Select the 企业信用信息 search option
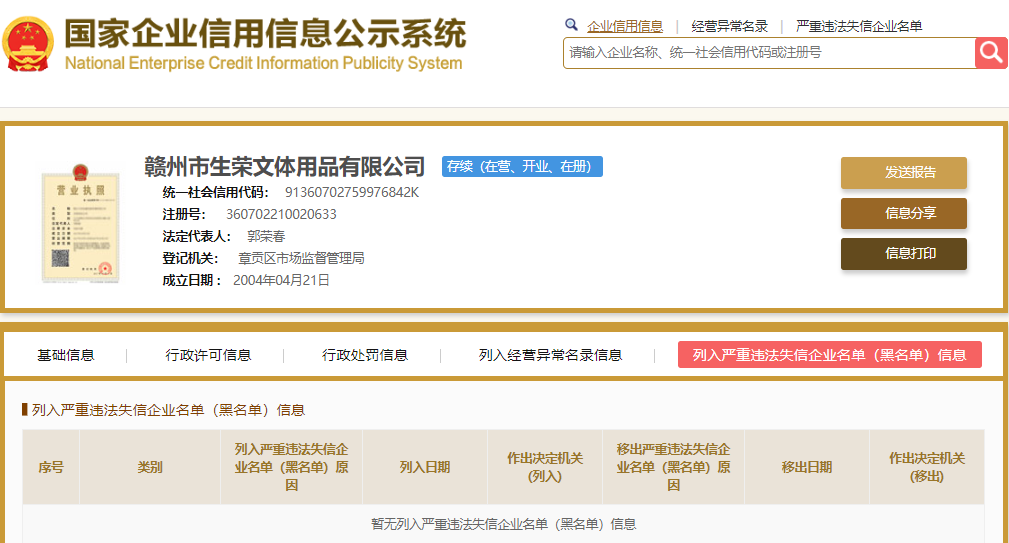Image resolution: width=1009 pixels, height=543 pixels. (x=625, y=26)
